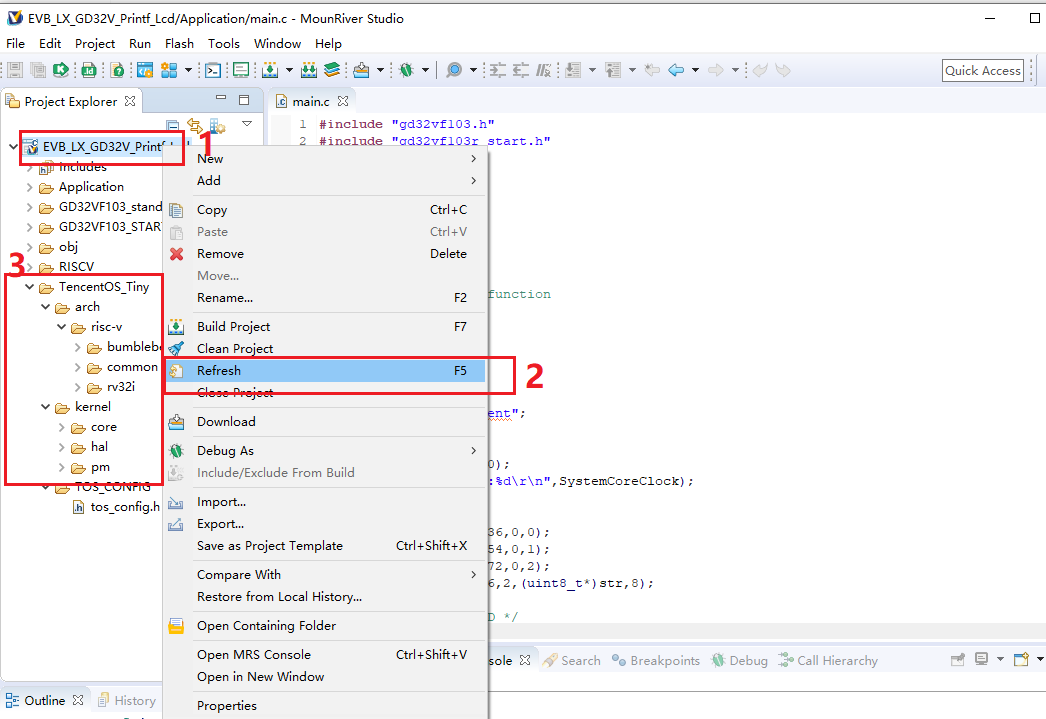Choose Clean Project from the context menu

[x=326, y=349]
